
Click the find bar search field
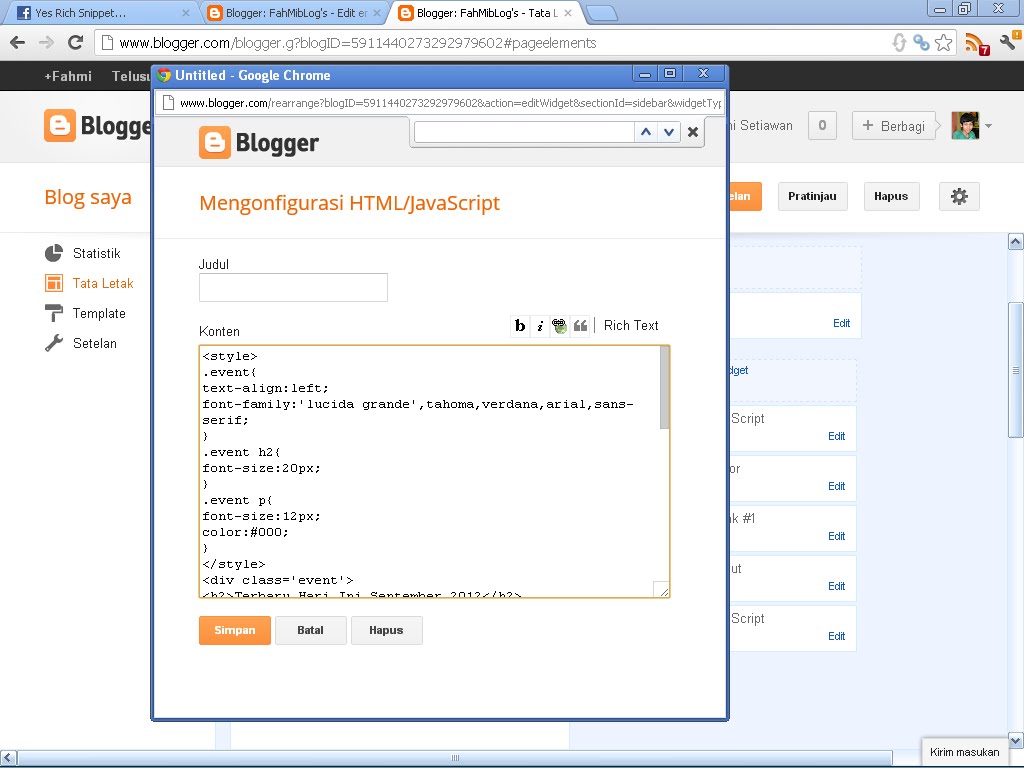point(524,132)
